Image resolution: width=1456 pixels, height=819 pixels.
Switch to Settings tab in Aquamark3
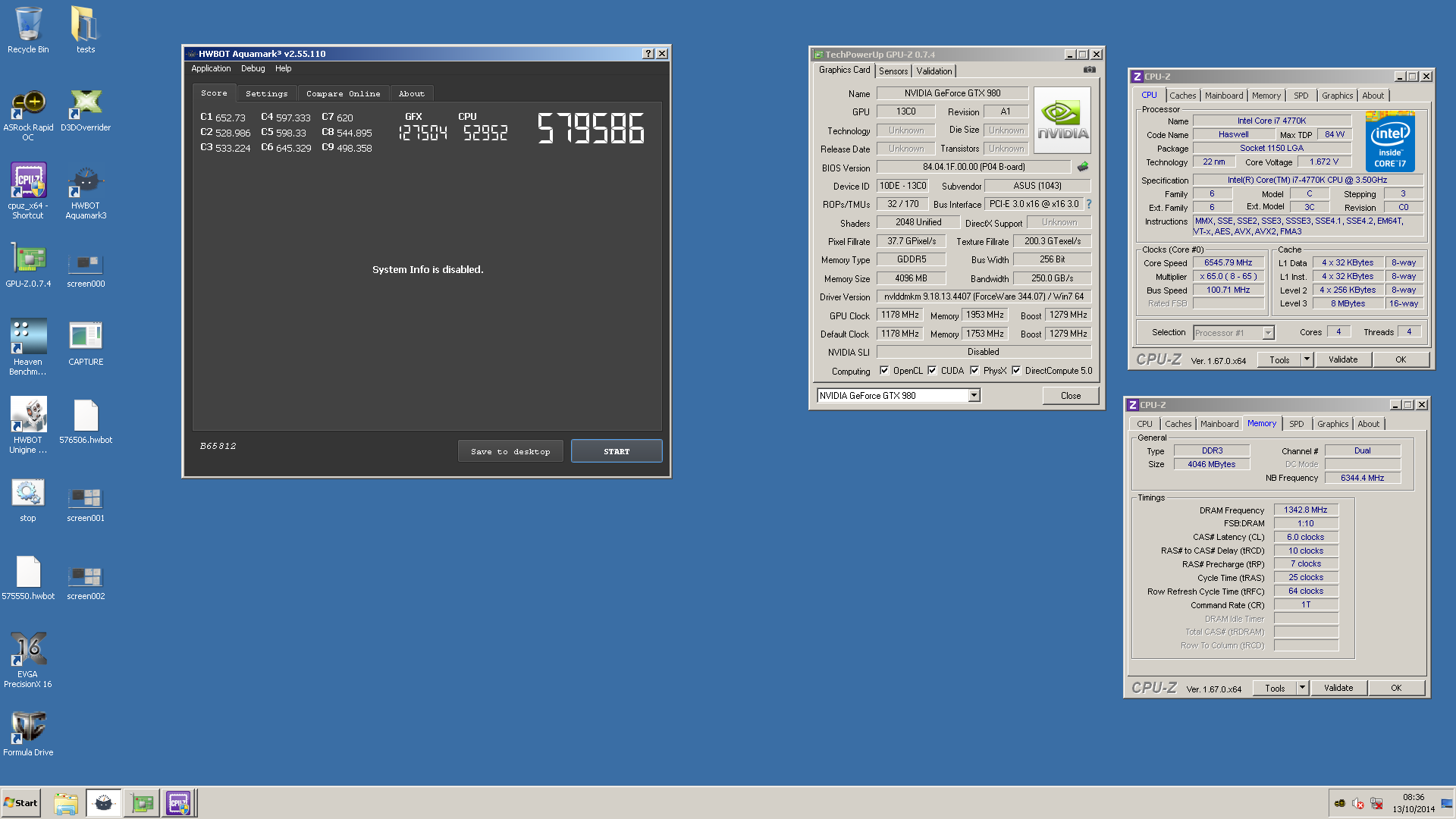267,93
